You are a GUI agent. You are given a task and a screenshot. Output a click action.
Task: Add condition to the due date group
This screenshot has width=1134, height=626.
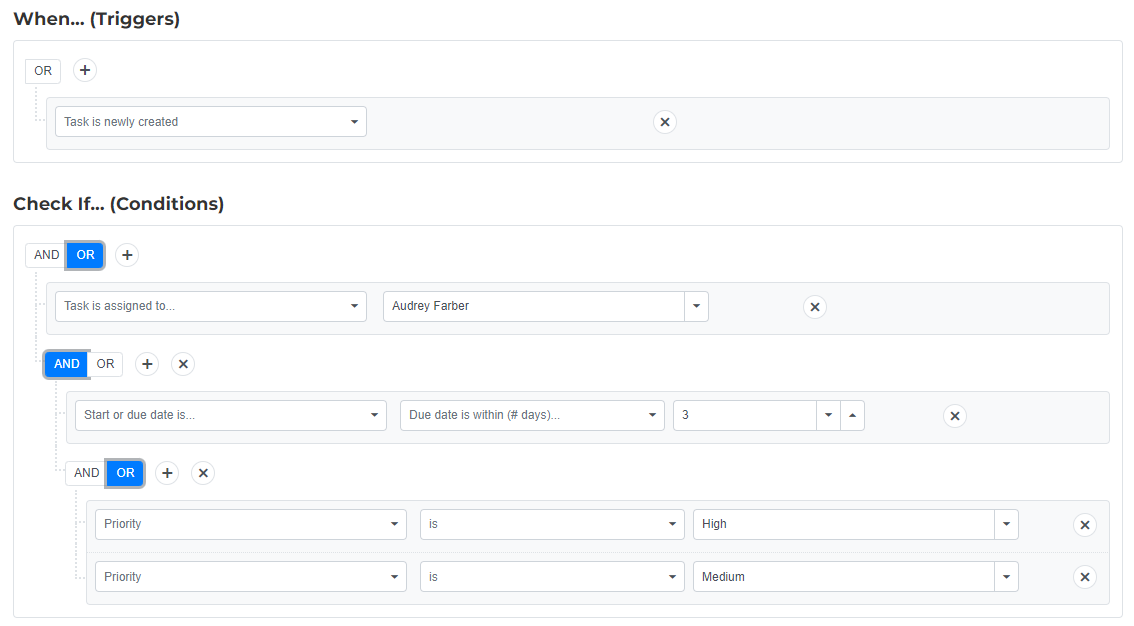click(x=147, y=364)
